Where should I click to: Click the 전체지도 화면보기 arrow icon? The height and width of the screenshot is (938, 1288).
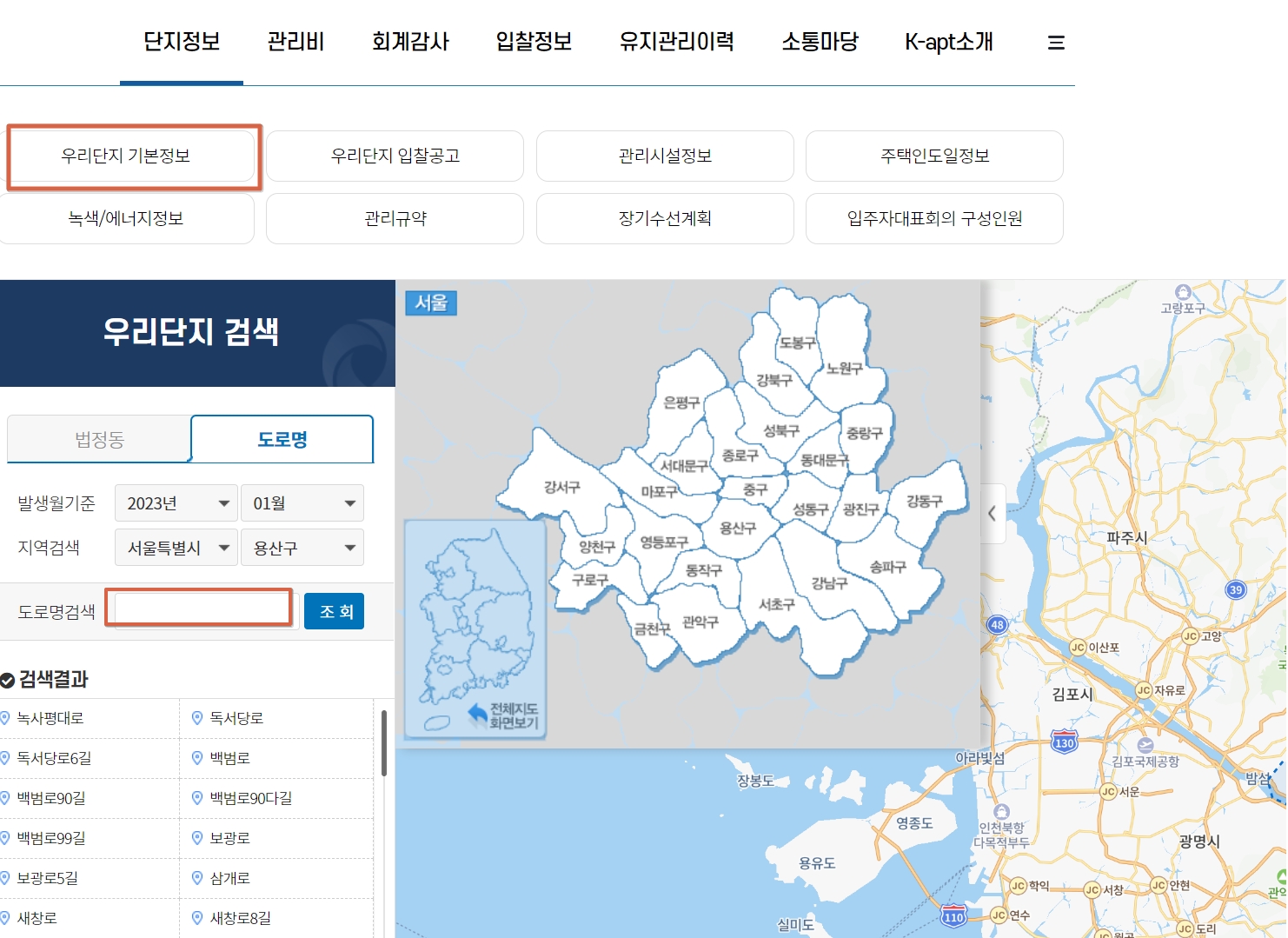tap(476, 715)
